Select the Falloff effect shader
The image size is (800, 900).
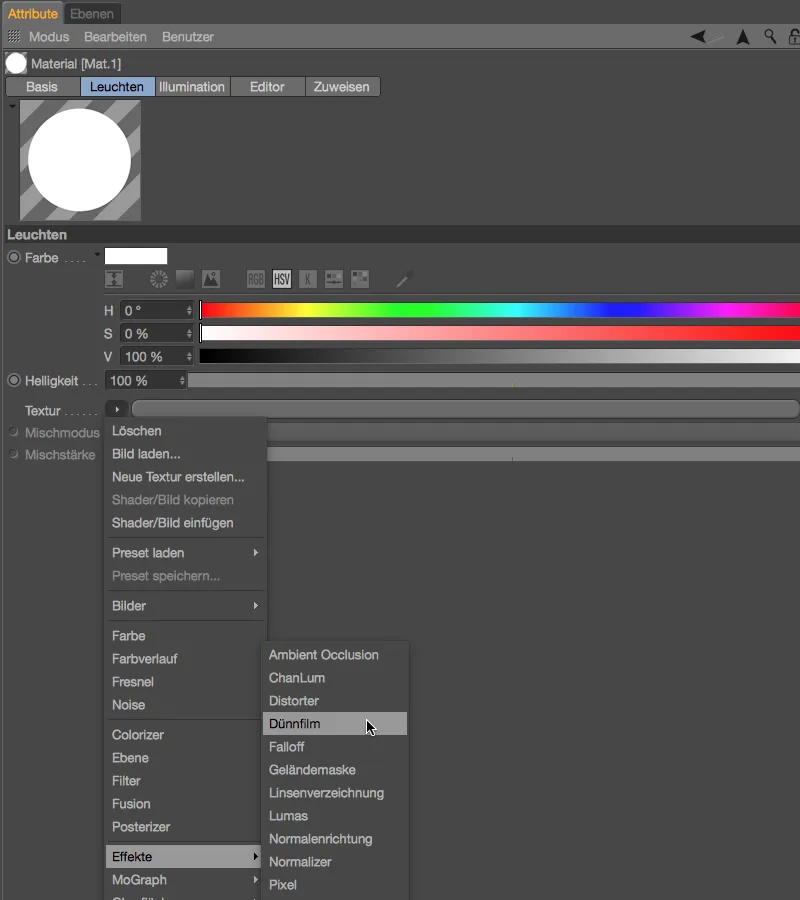[x=335, y=747]
